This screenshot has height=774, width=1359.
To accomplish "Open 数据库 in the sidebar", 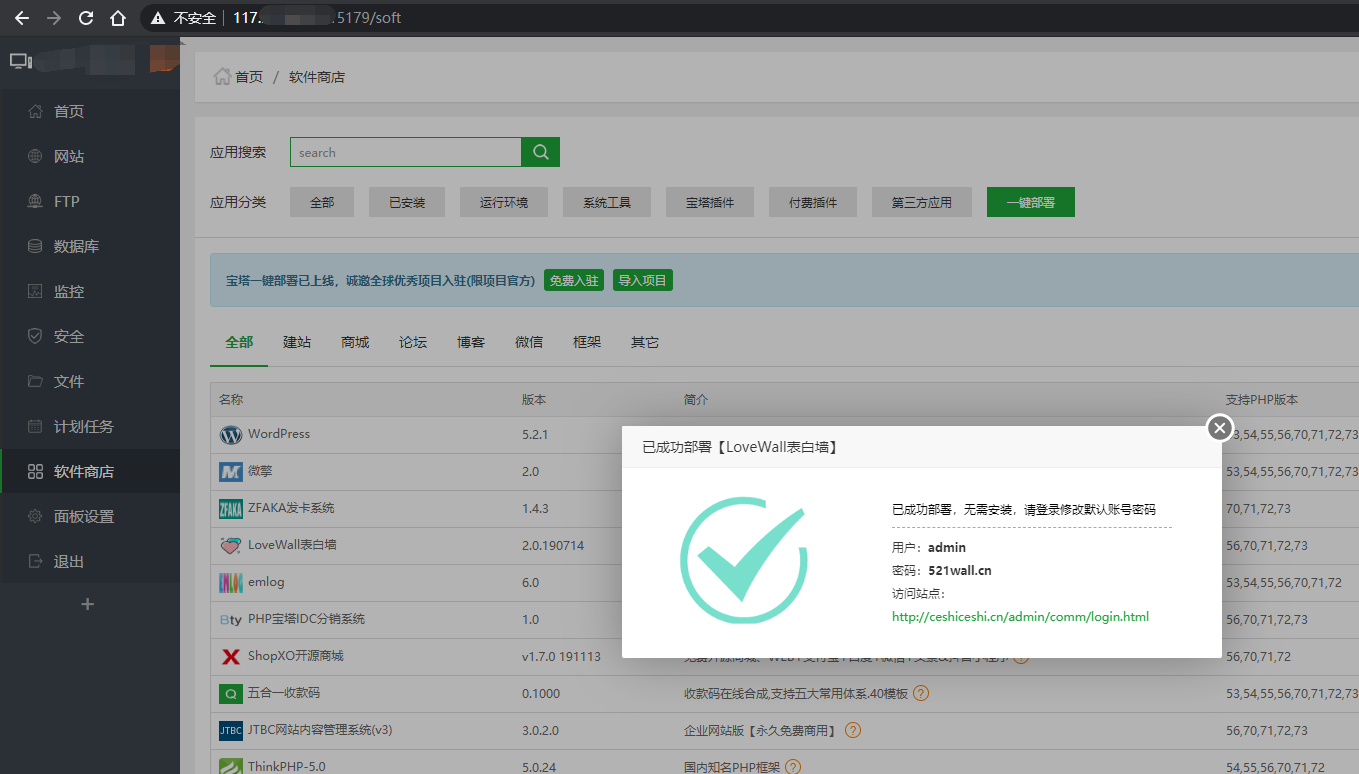I will 90,246.
